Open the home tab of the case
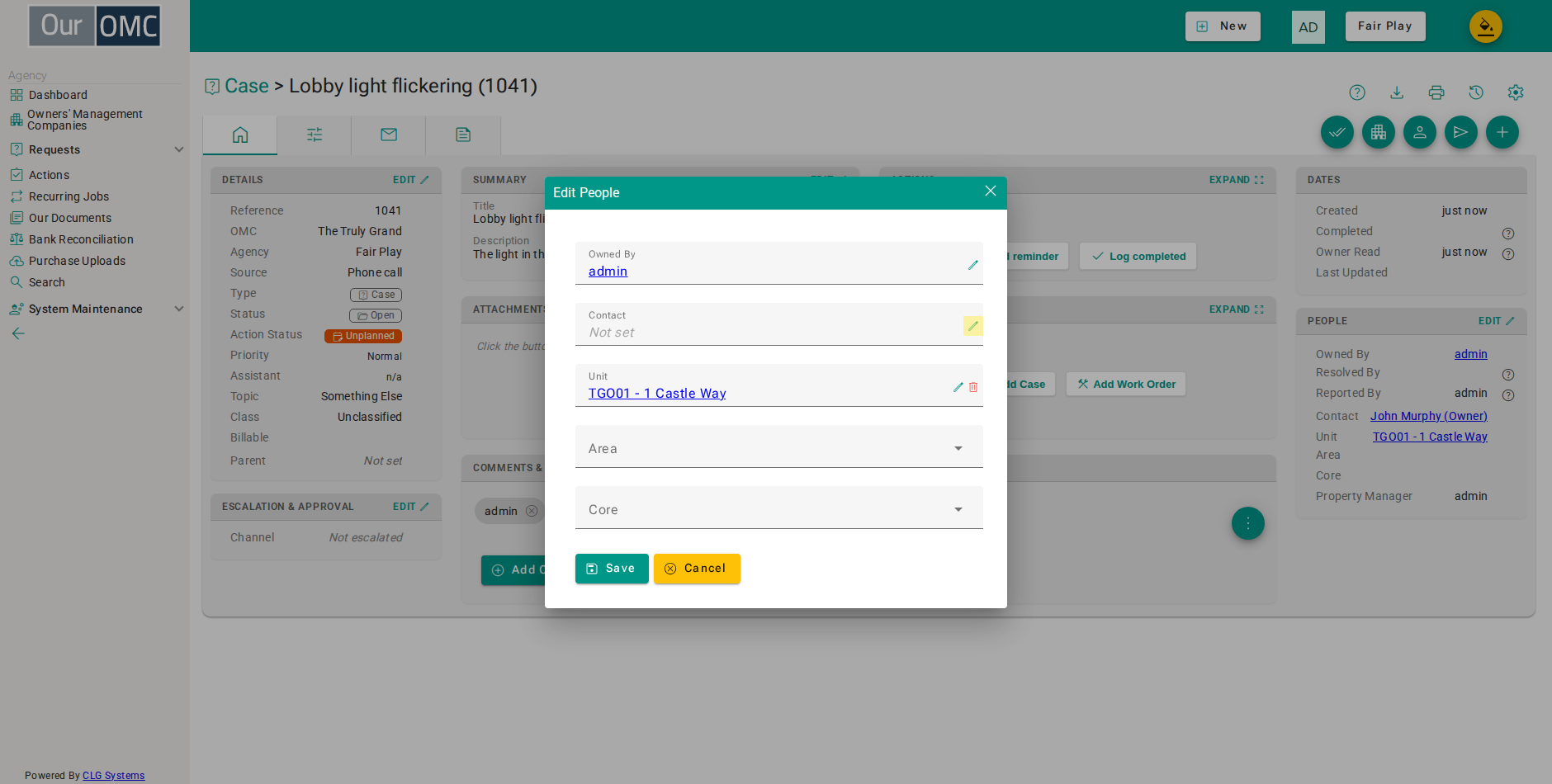Image resolution: width=1552 pixels, height=784 pixels. tap(240, 135)
